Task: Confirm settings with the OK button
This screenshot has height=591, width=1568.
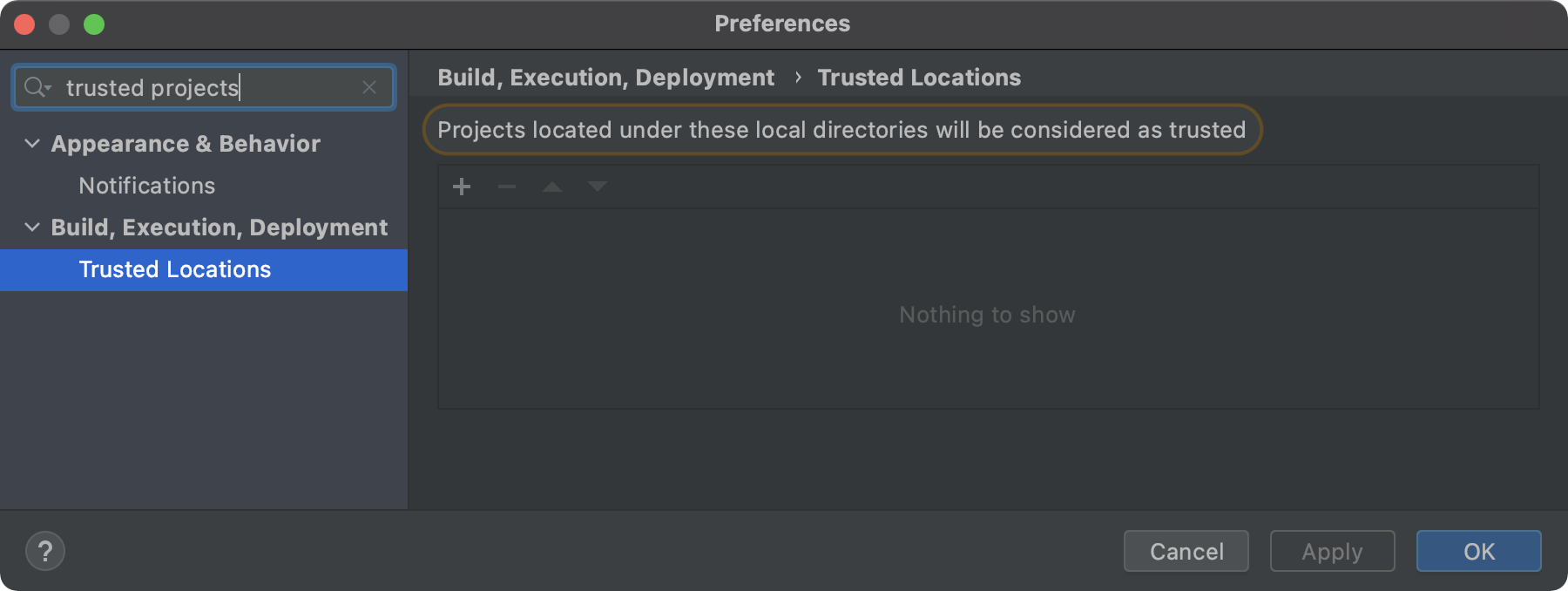Action: pos(1478,551)
